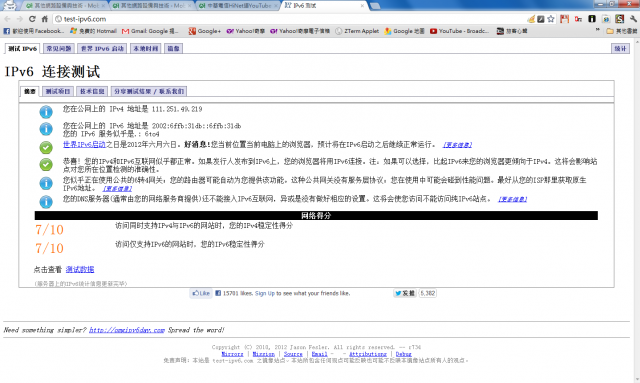This screenshot has height=383, width=640.
Task: Open the Yahoo mail bookmark
Action: tap(300, 31)
